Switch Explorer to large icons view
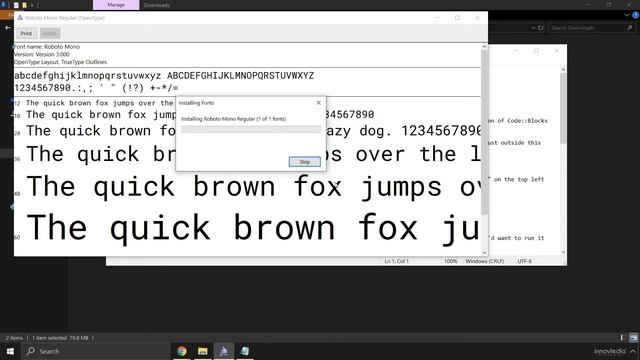Viewport: 640px width, 360px height. (x=633, y=338)
